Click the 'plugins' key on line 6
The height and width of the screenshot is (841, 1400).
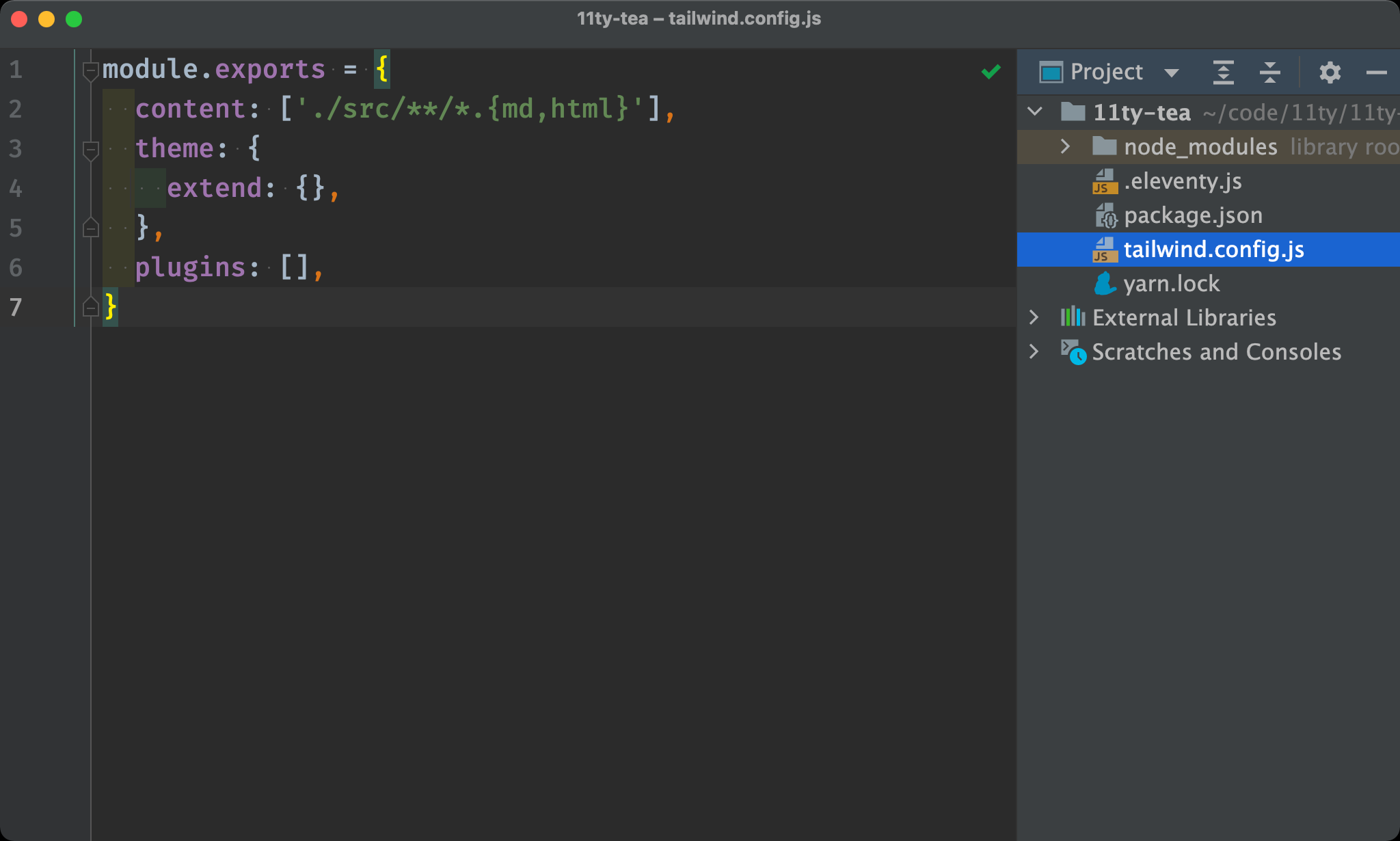point(190,268)
